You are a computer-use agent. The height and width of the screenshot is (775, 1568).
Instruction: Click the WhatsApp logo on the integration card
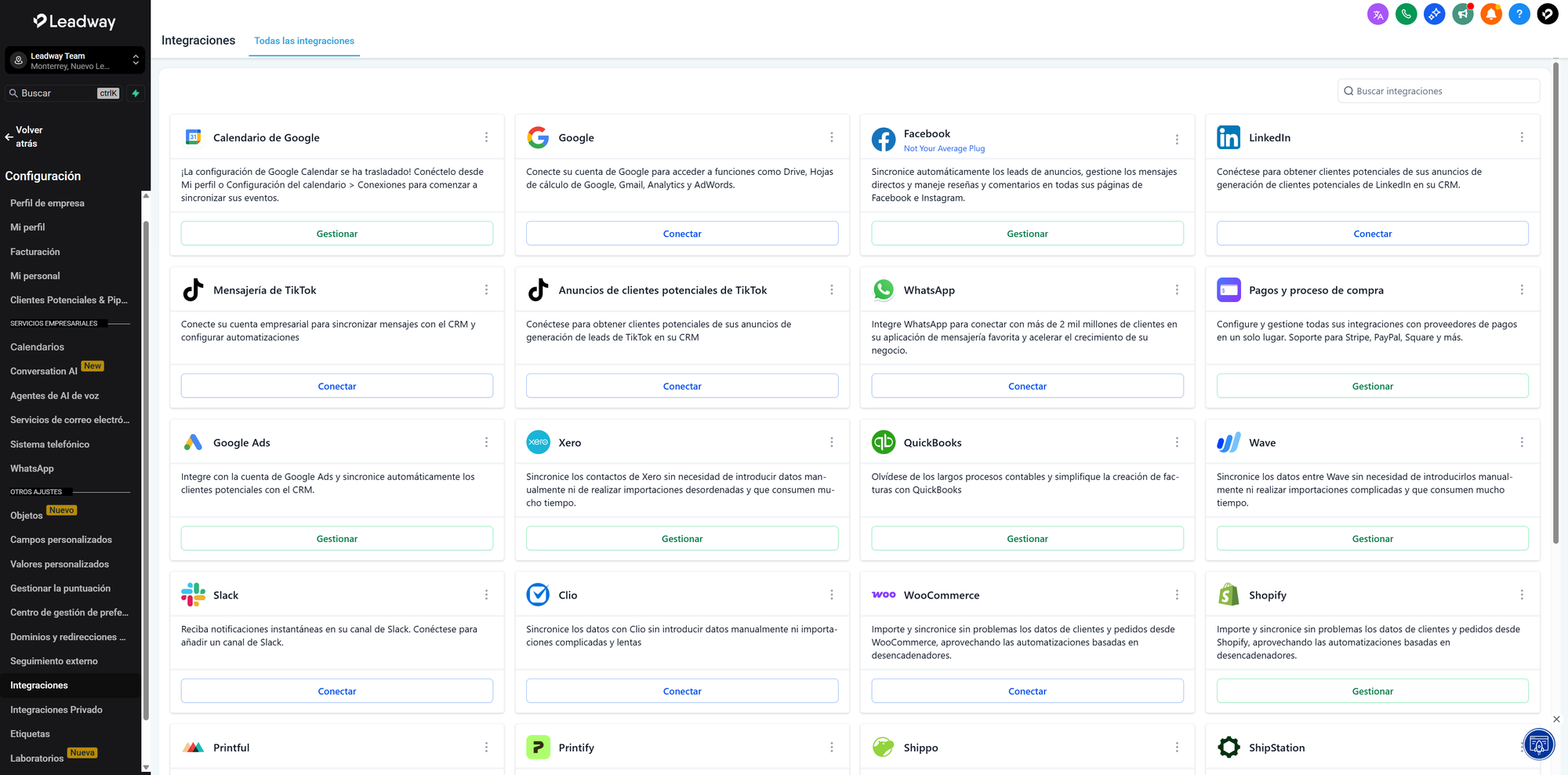click(884, 290)
